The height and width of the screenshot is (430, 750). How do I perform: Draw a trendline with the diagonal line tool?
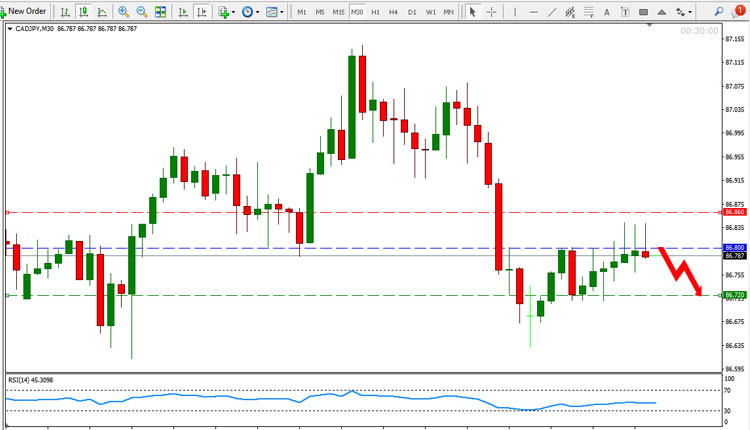pos(551,12)
